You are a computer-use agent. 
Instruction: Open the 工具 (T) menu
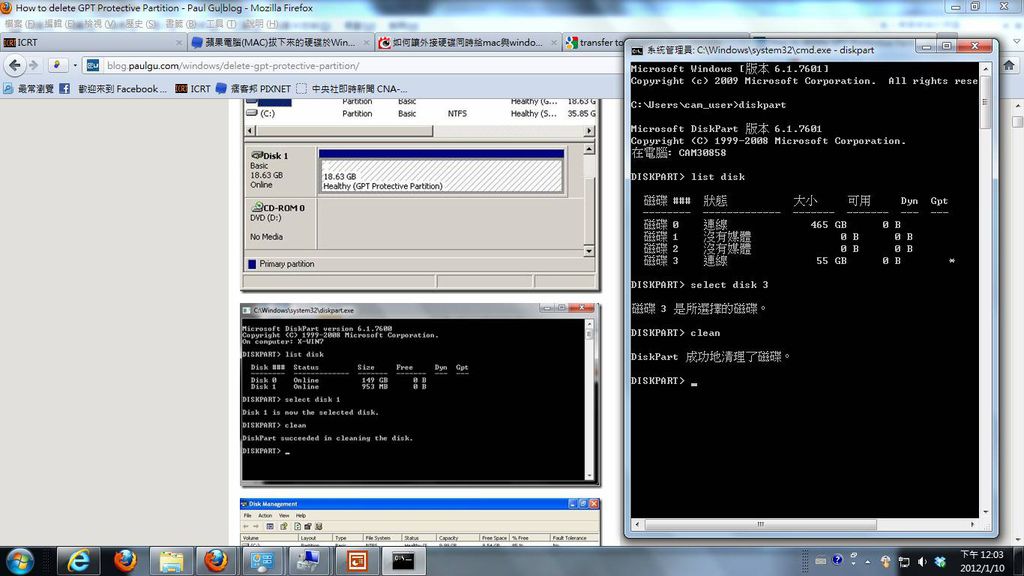click(x=223, y=24)
